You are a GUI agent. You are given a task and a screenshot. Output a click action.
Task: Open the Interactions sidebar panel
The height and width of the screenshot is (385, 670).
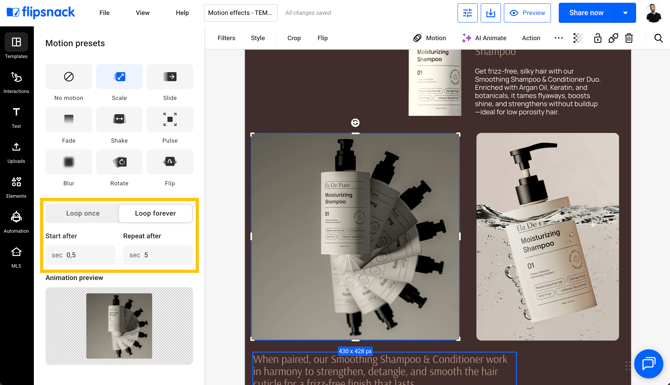click(x=16, y=82)
